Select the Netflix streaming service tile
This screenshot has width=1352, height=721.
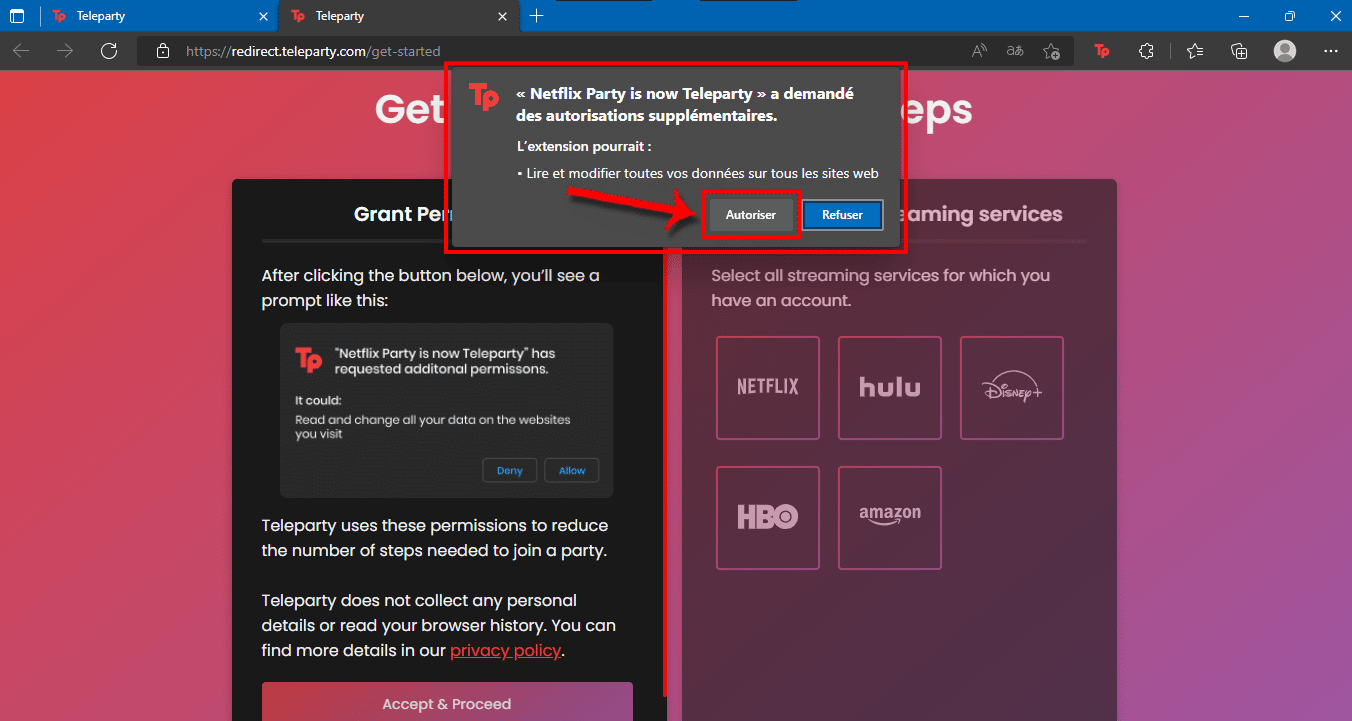[768, 387]
